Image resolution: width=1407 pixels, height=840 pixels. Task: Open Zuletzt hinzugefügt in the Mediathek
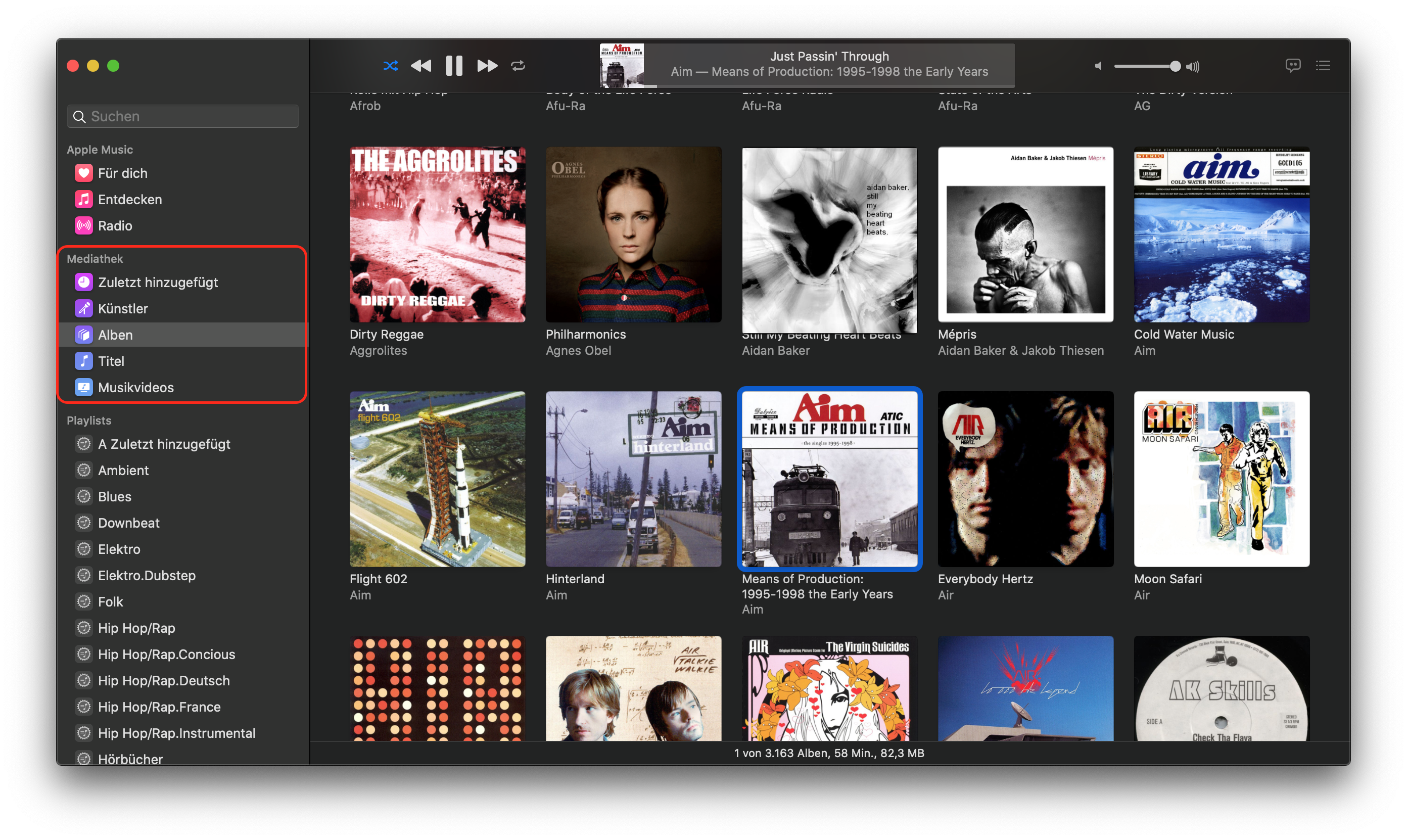[x=157, y=283]
